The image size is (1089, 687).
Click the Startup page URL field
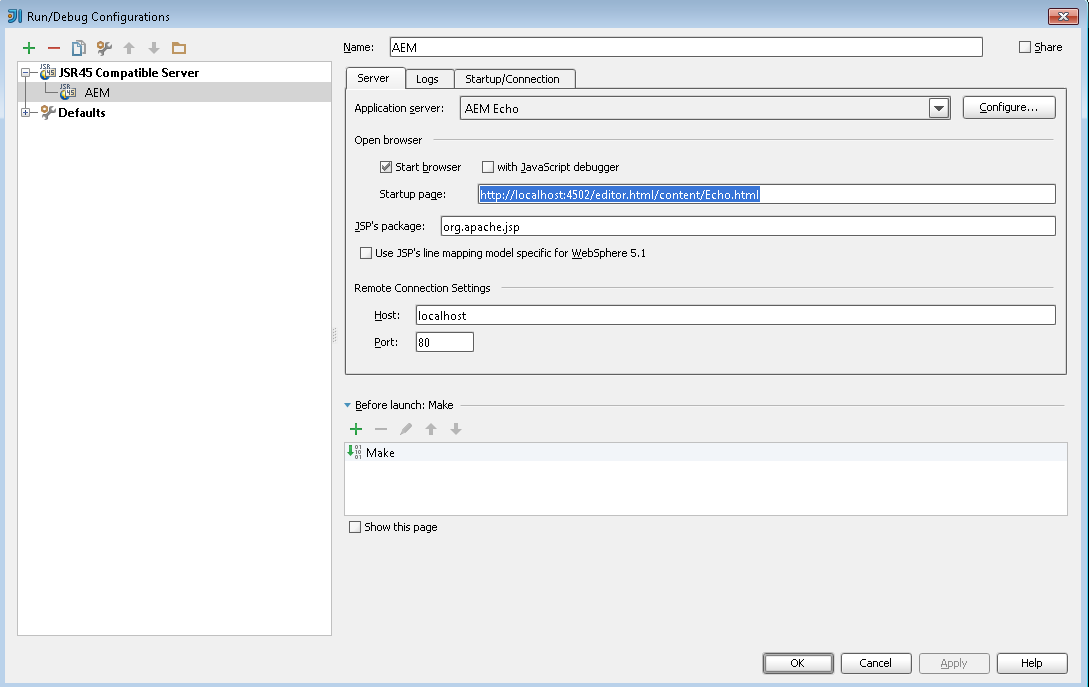766,194
